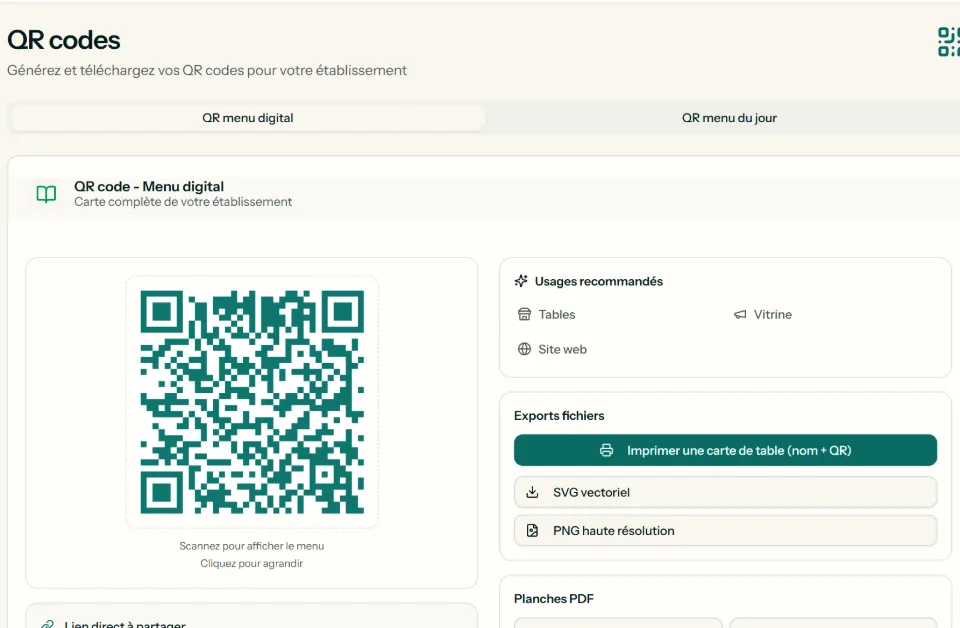Click 'Générez et téléchargez vos QR codes' description

pyautogui.click(x=207, y=70)
